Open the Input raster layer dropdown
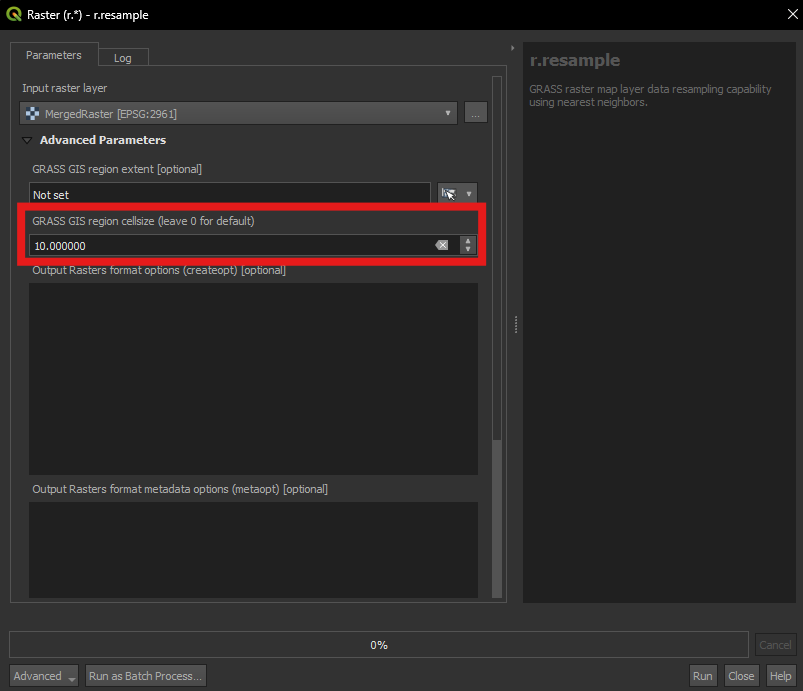The width and height of the screenshot is (803, 691). 238,114
